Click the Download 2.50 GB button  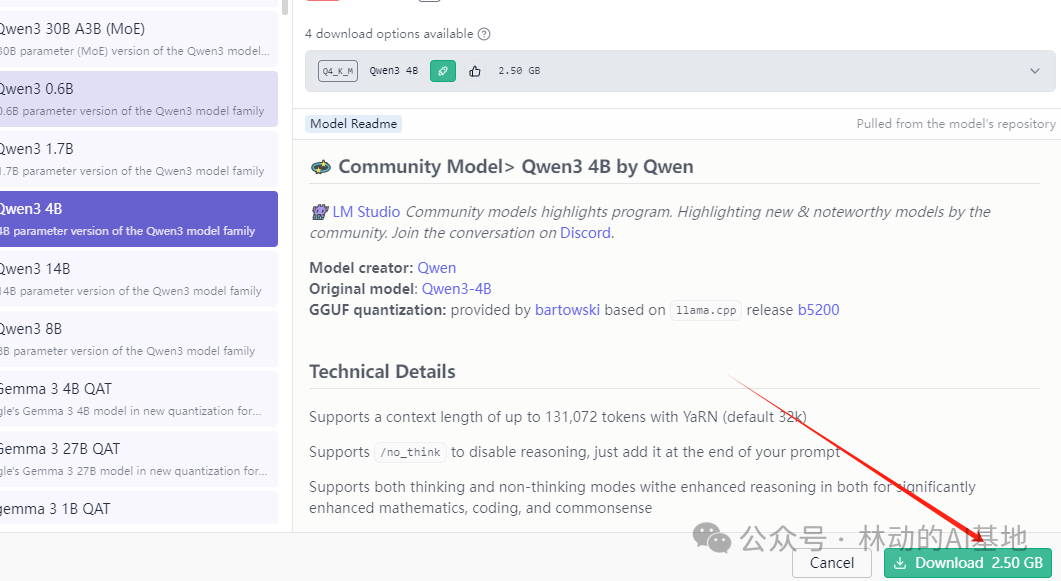click(x=968, y=563)
